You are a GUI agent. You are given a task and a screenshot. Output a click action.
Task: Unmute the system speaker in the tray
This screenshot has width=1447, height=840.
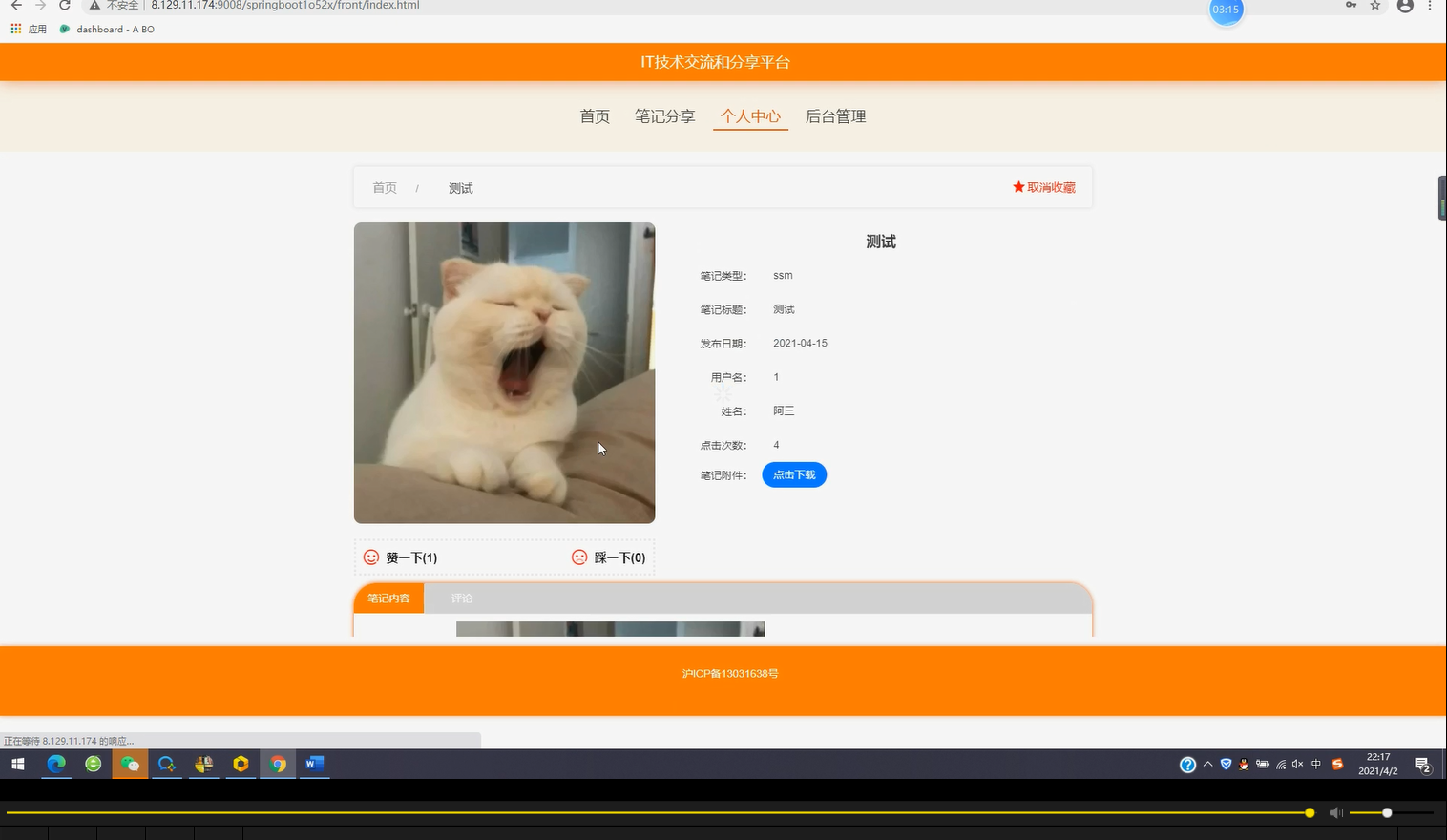[x=1296, y=764]
